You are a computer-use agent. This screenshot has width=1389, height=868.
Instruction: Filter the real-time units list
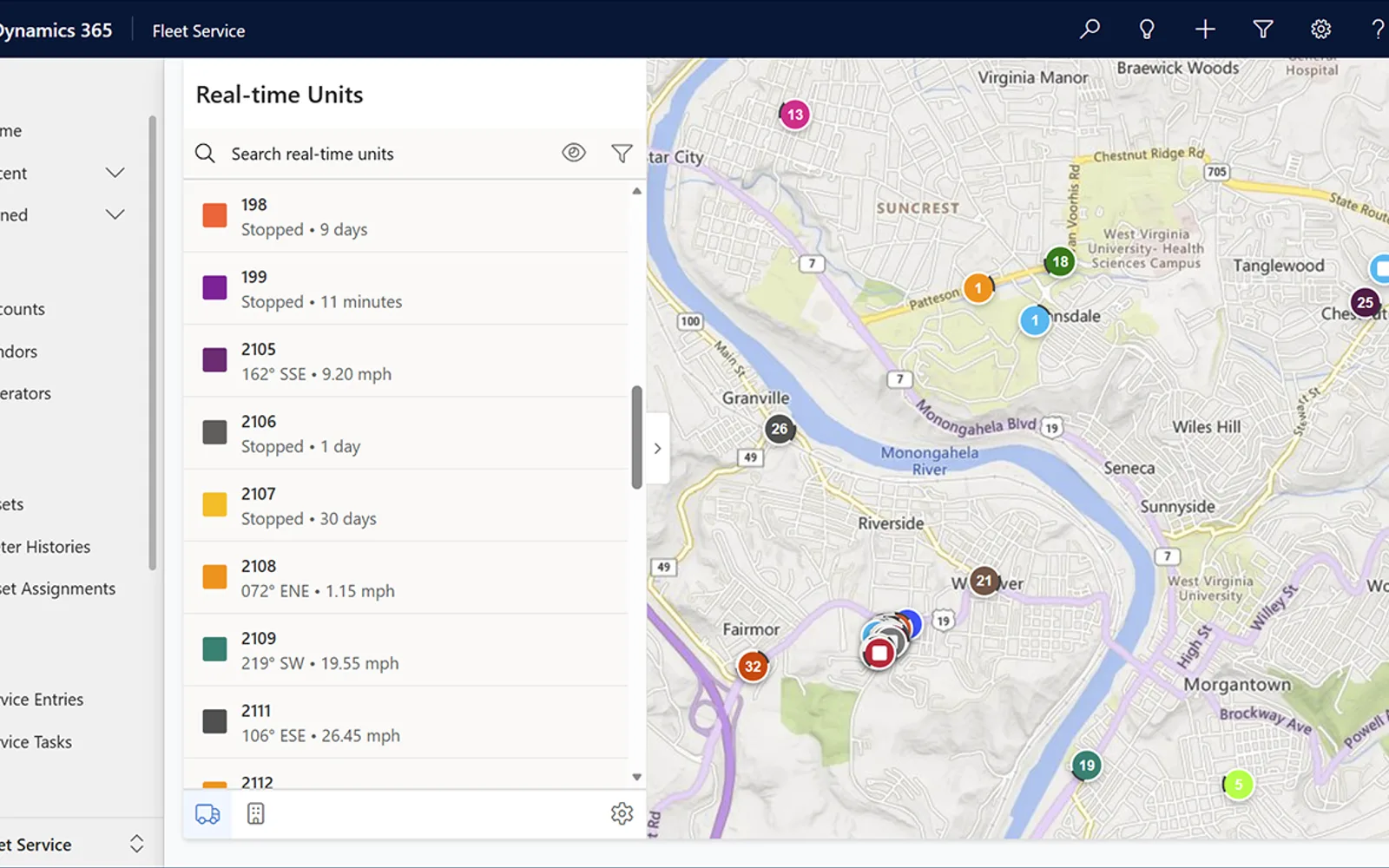point(622,154)
